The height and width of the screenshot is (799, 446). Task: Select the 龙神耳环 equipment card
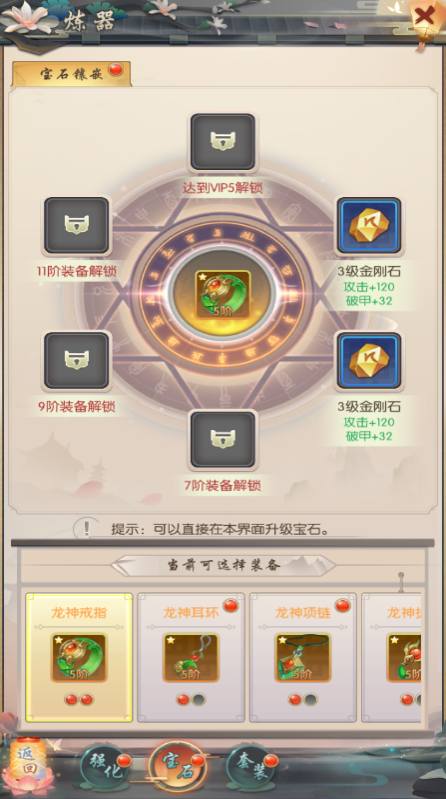(x=191, y=657)
